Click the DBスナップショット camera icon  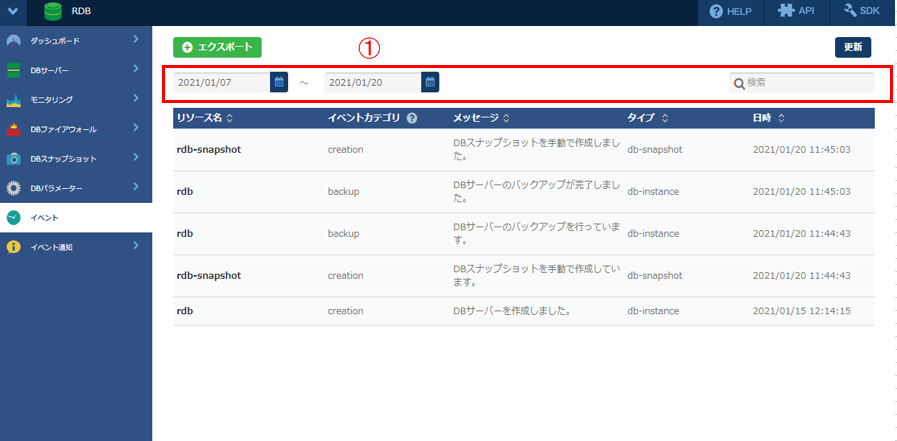tap(13, 159)
